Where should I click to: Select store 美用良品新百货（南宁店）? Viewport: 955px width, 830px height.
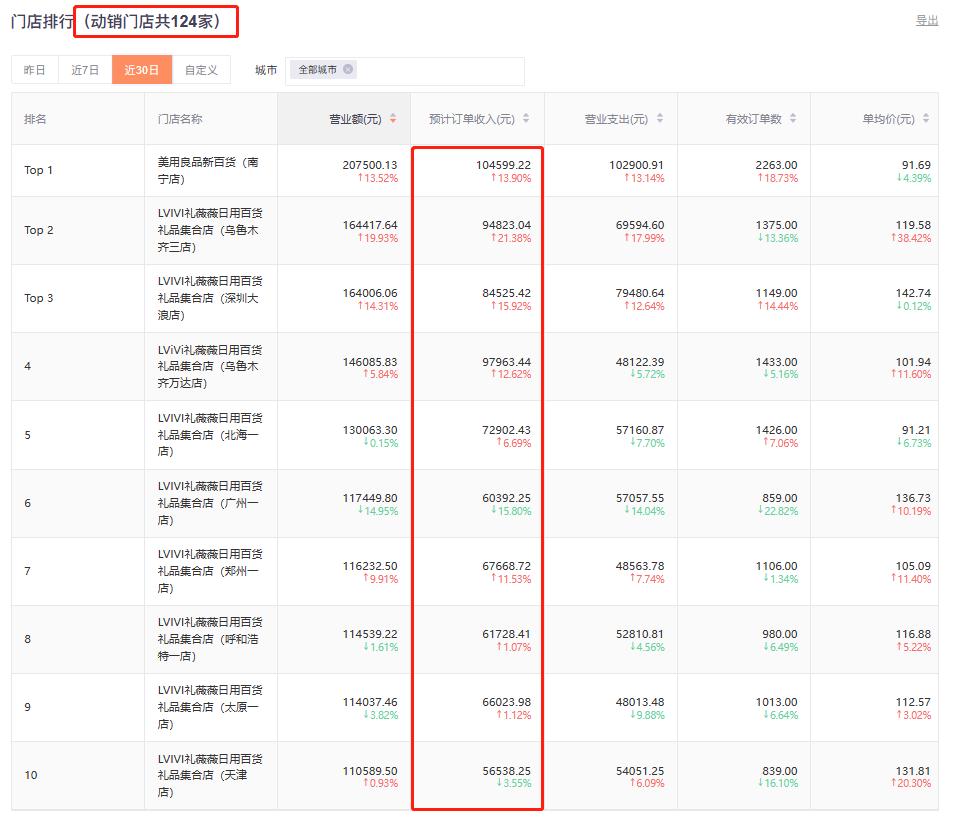208,171
